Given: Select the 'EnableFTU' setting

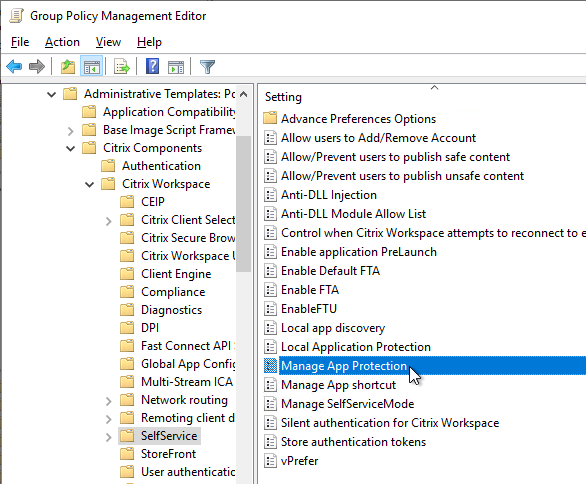Looking at the screenshot, I should pos(309,309).
